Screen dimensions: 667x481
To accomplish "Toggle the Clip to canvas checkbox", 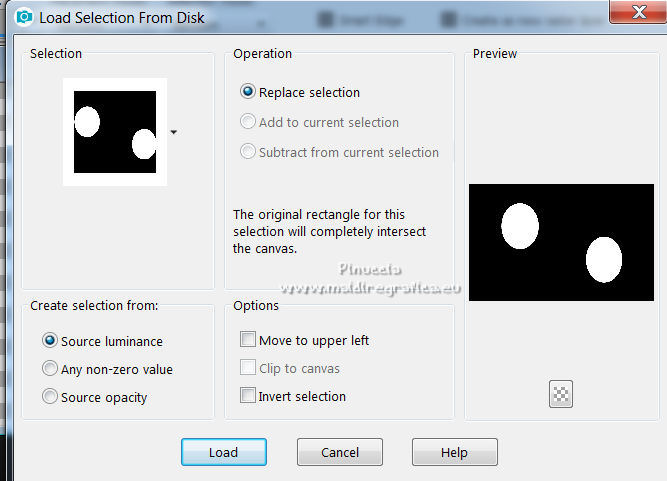I will coord(248,368).
